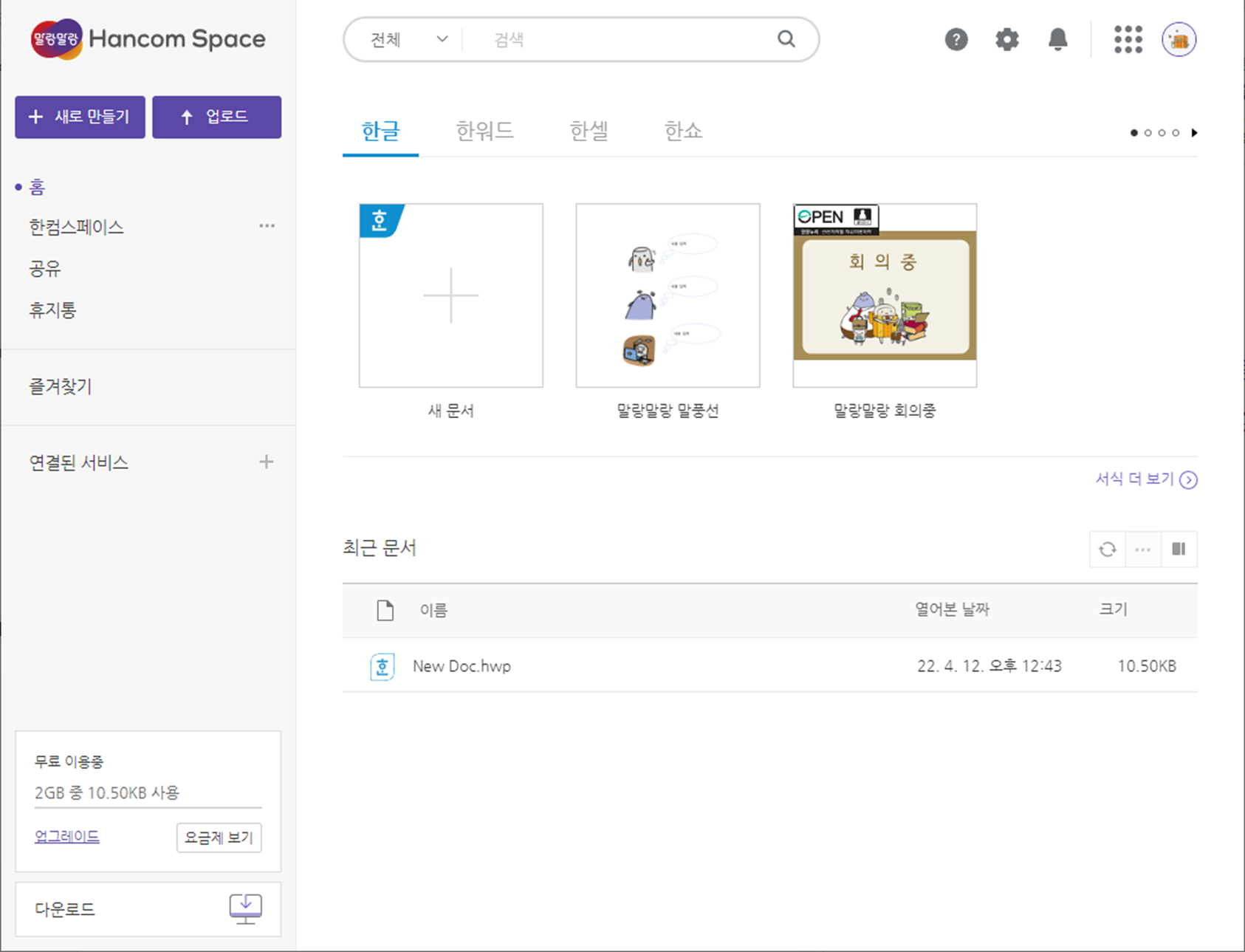Click the 최근 문서 heading
The height and width of the screenshot is (952, 1245).
(380, 548)
